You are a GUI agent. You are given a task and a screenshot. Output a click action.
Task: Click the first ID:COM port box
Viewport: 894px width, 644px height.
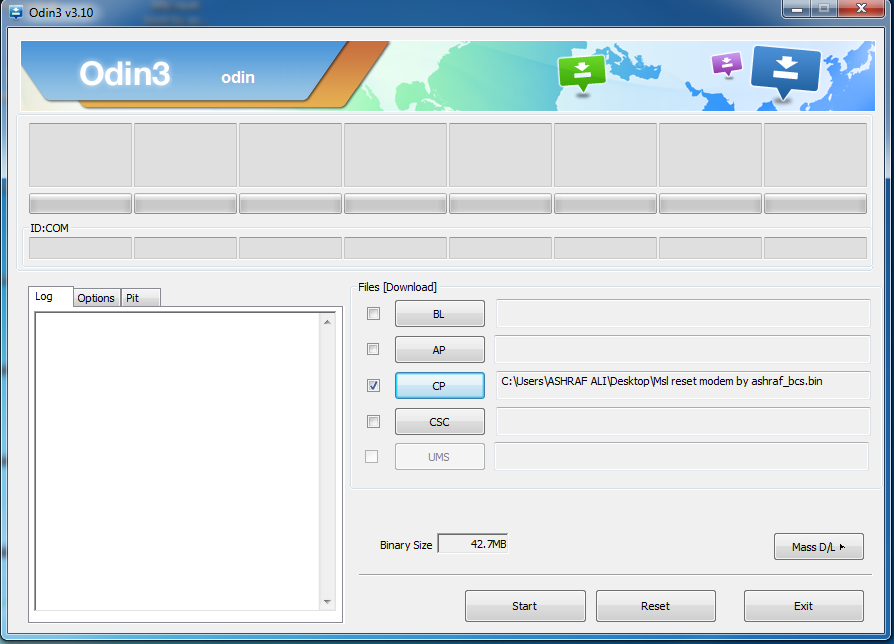tap(80, 248)
